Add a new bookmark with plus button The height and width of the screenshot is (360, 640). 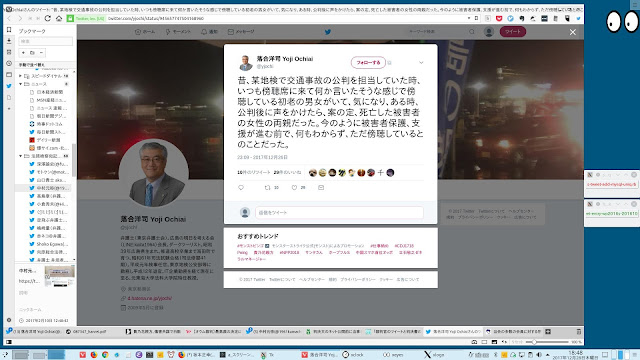[x=23, y=53]
